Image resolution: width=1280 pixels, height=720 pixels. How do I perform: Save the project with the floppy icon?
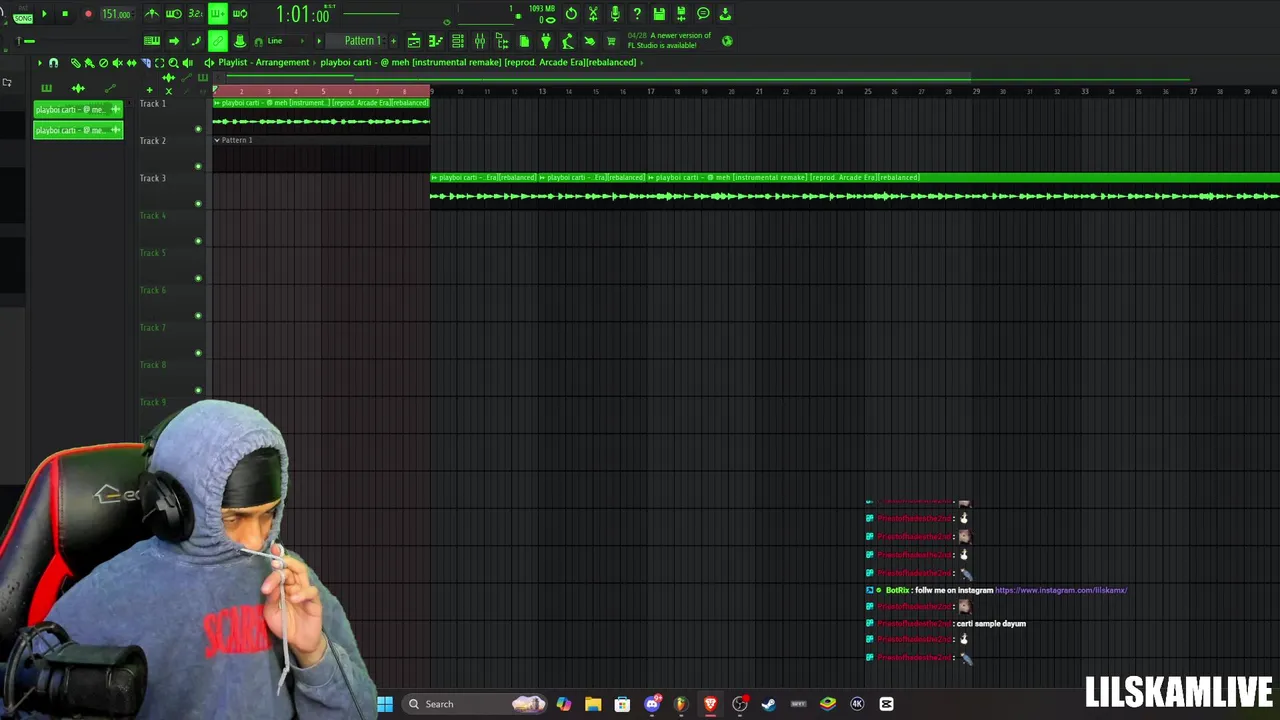pos(659,14)
